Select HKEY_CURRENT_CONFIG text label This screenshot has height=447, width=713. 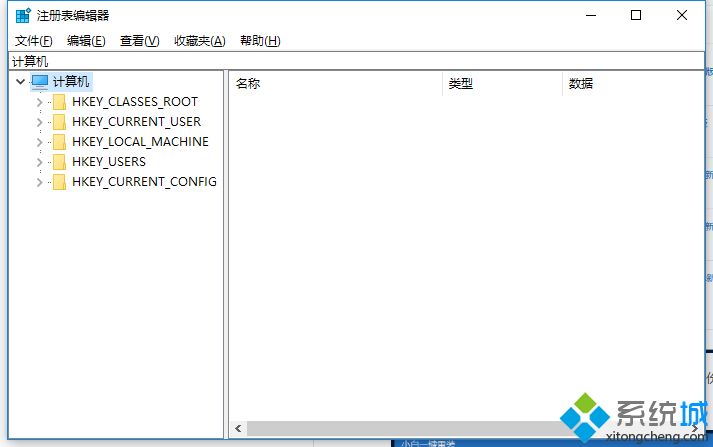pos(144,182)
